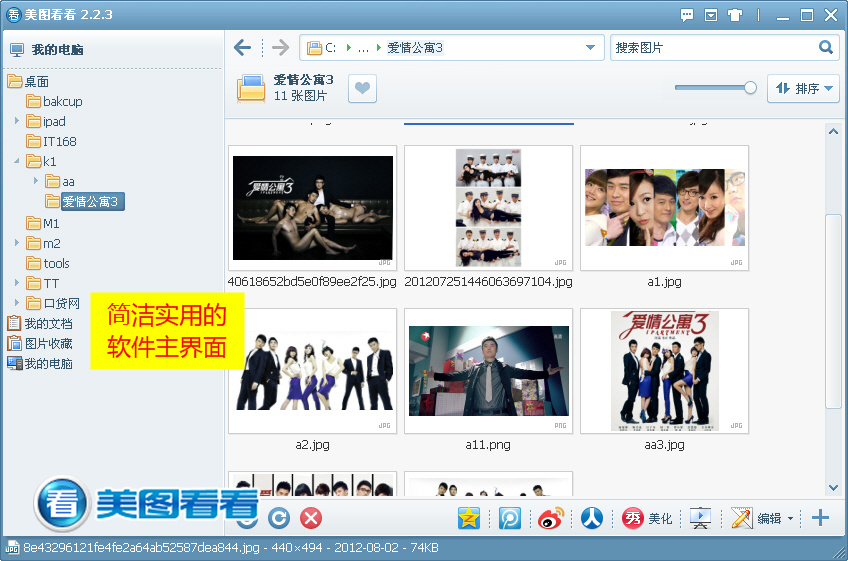Click the search magnifier icon
Image resolution: width=848 pixels, height=561 pixels.
[x=825, y=48]
